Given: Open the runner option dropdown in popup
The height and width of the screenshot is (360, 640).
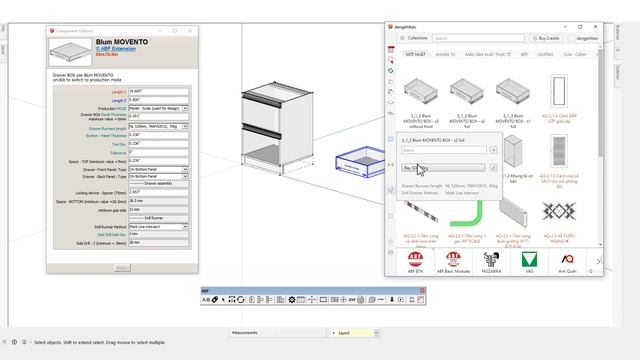Looking at the screenshot, I should pos(443,168).
